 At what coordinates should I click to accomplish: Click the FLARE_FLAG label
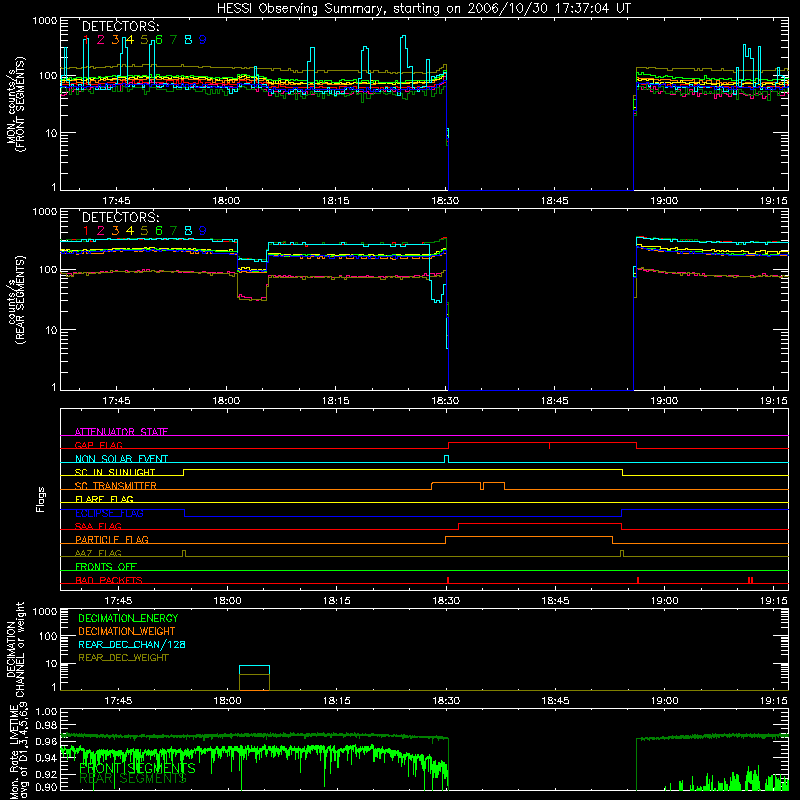click(x=104, y=499)
